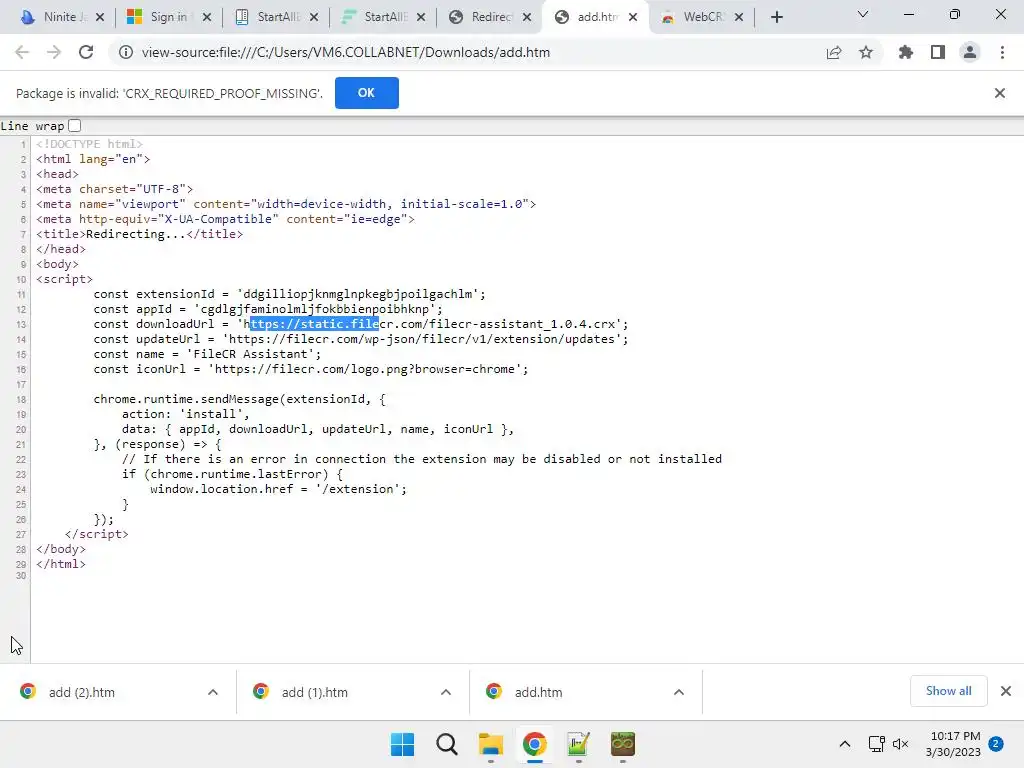Show all downloads
Image resolution: width=1024 pixels, height=768 pixels.
click(x=948, y=691)
